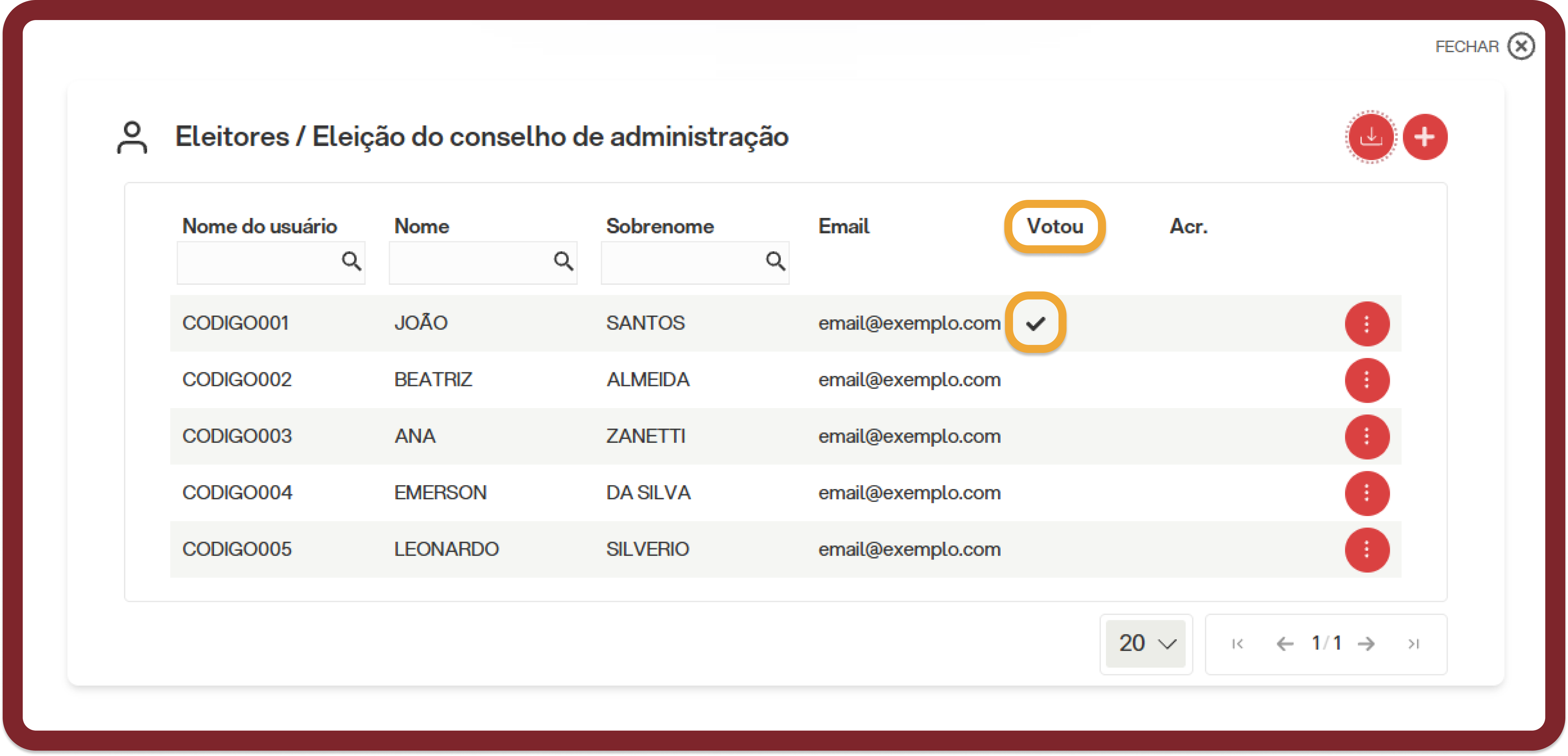Go to the previous page arrow
The width and height of the screenshot is (1568, 756).
(x=1284, y=643)
